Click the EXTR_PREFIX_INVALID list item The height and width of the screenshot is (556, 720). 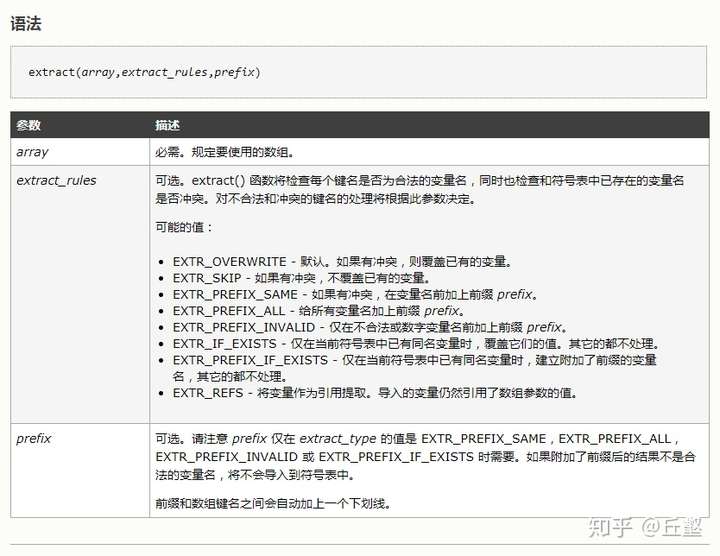[x=370, y=327]
